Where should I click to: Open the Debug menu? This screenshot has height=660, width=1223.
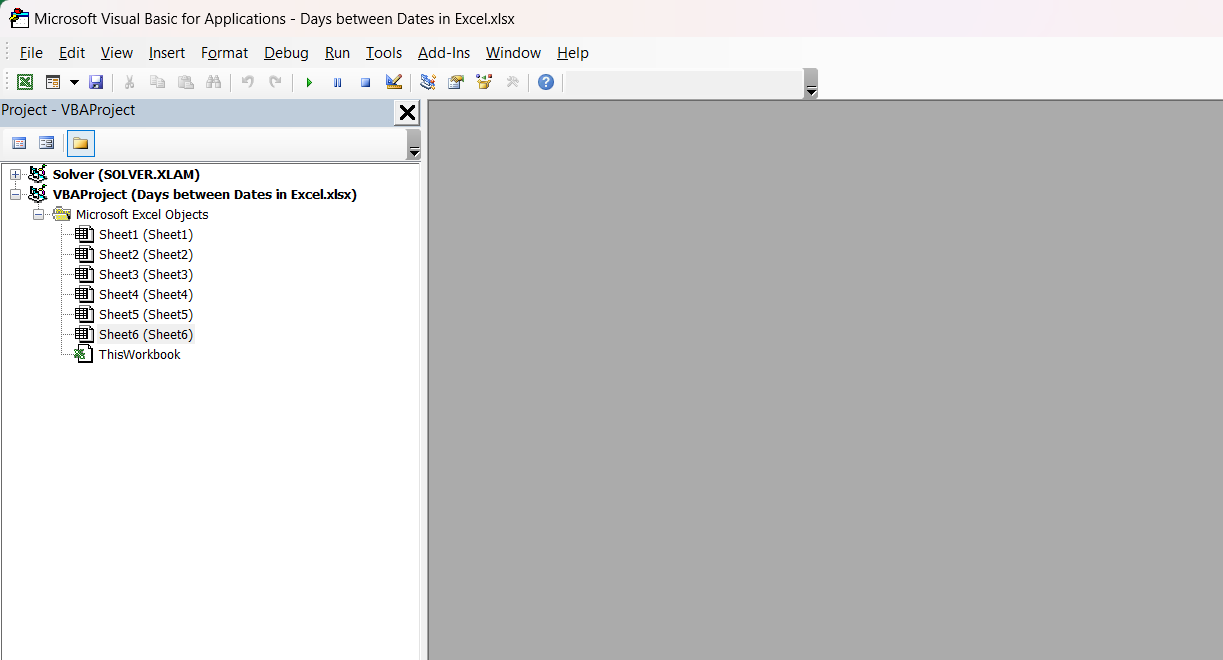(x=286, y=53)
